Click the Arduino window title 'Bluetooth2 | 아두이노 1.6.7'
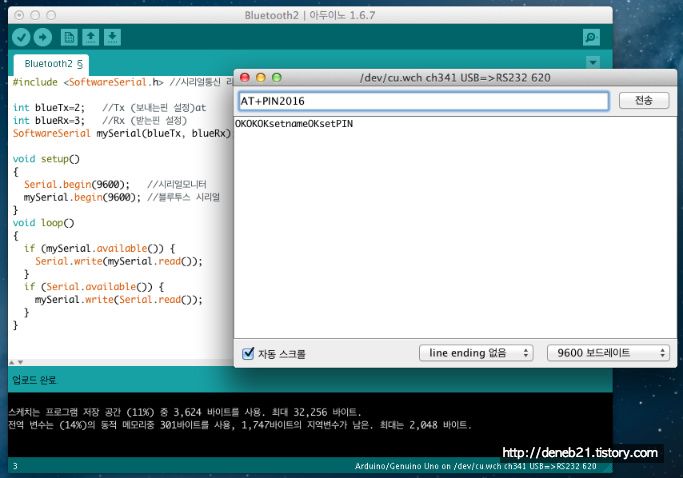Screen dimensions: 683x478 pos(310,15)
